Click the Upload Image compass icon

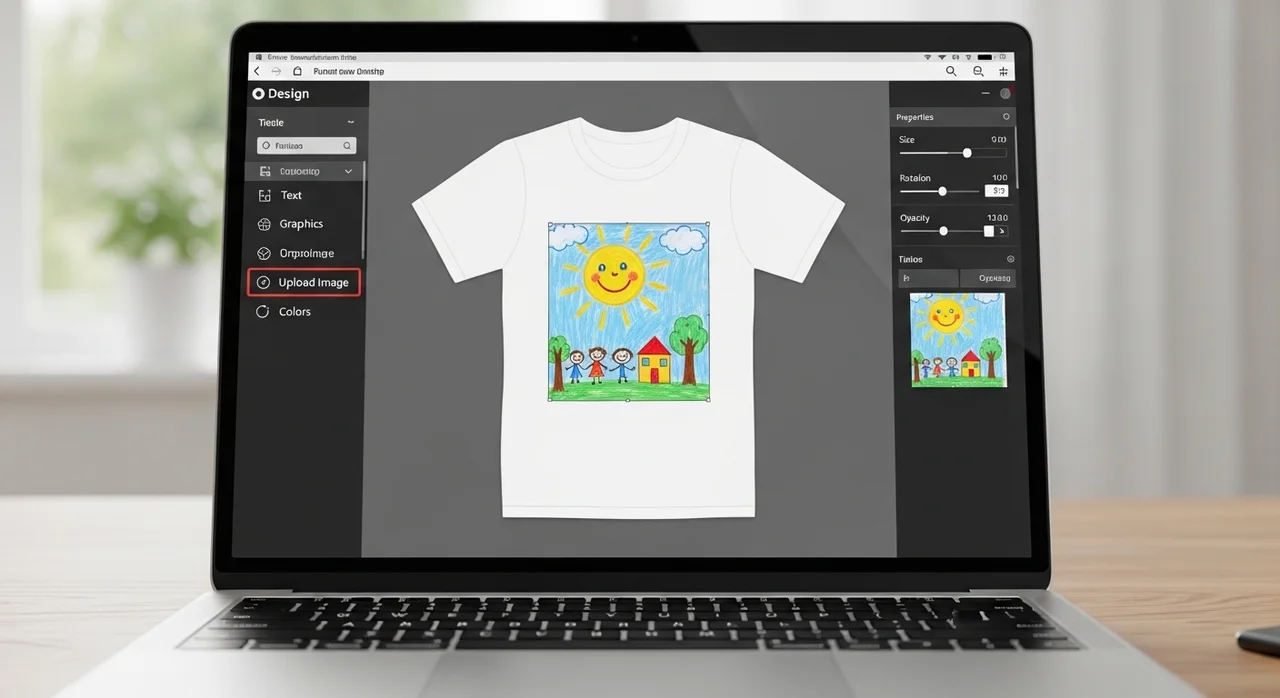click(264, 283)
